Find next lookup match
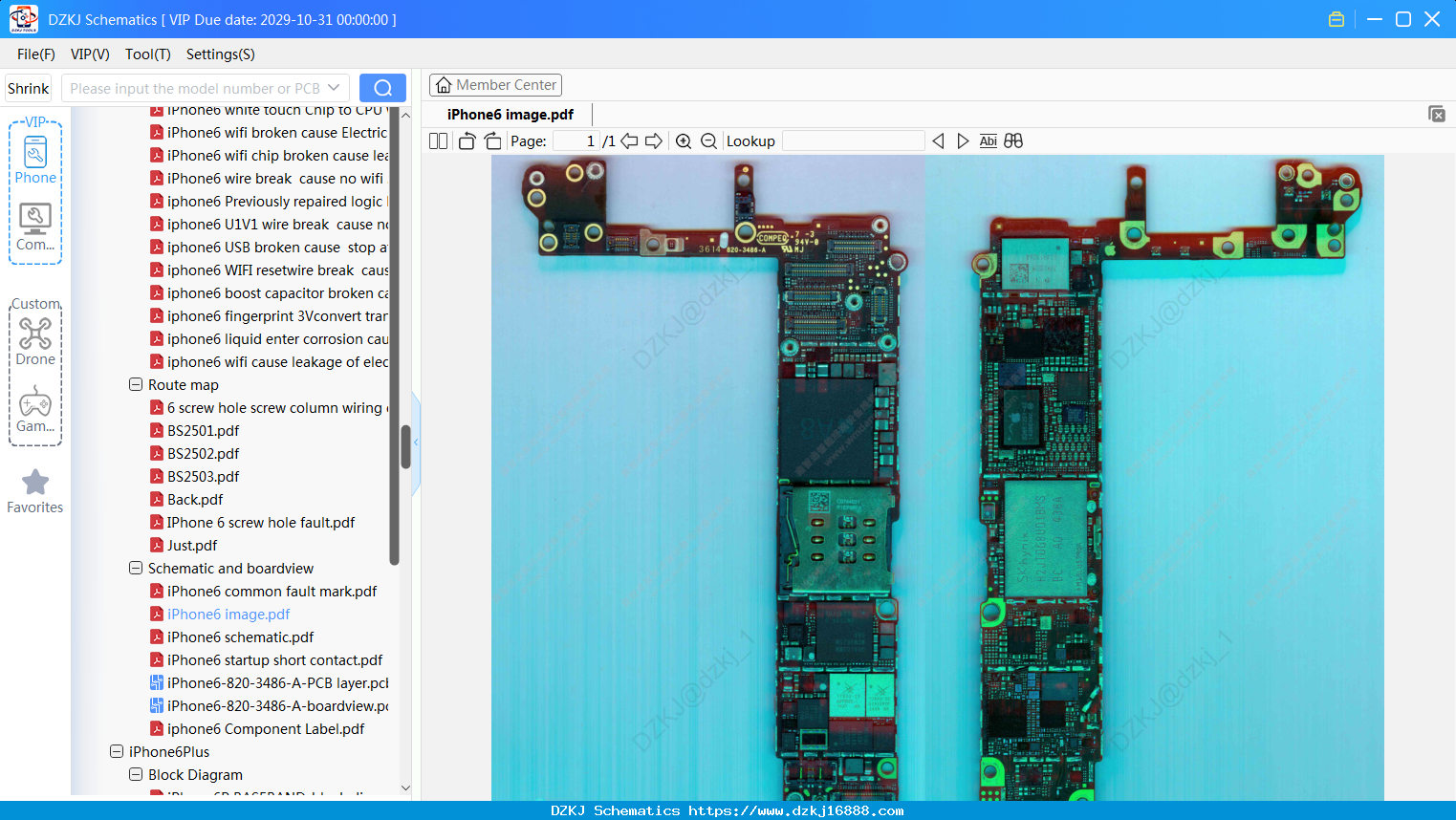The height and width of the screenshot is (820, 1456). [x=963, y=141]
